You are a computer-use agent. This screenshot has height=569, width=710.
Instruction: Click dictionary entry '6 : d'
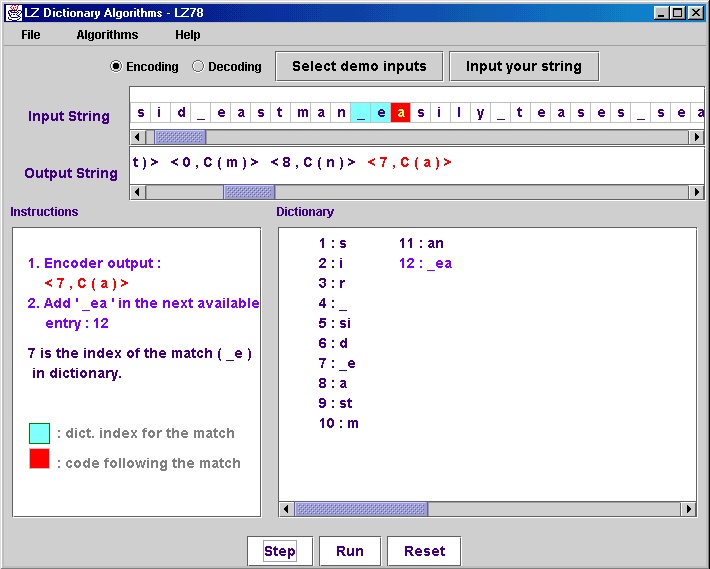pyautogui.click(x=333, y=343)
